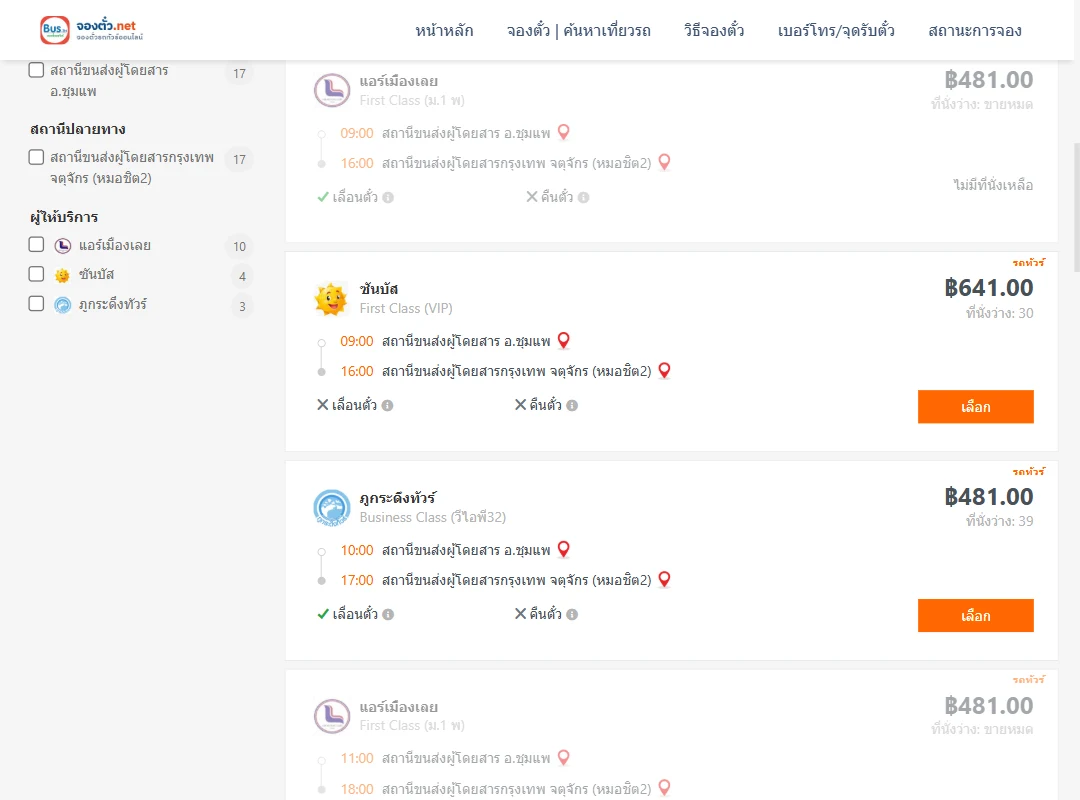Click the แอร์เมืองเลย logo on the 09:00 sold-out card
Image resolution: width=1080 pixels, height=800 pixels.
point(331,90)
